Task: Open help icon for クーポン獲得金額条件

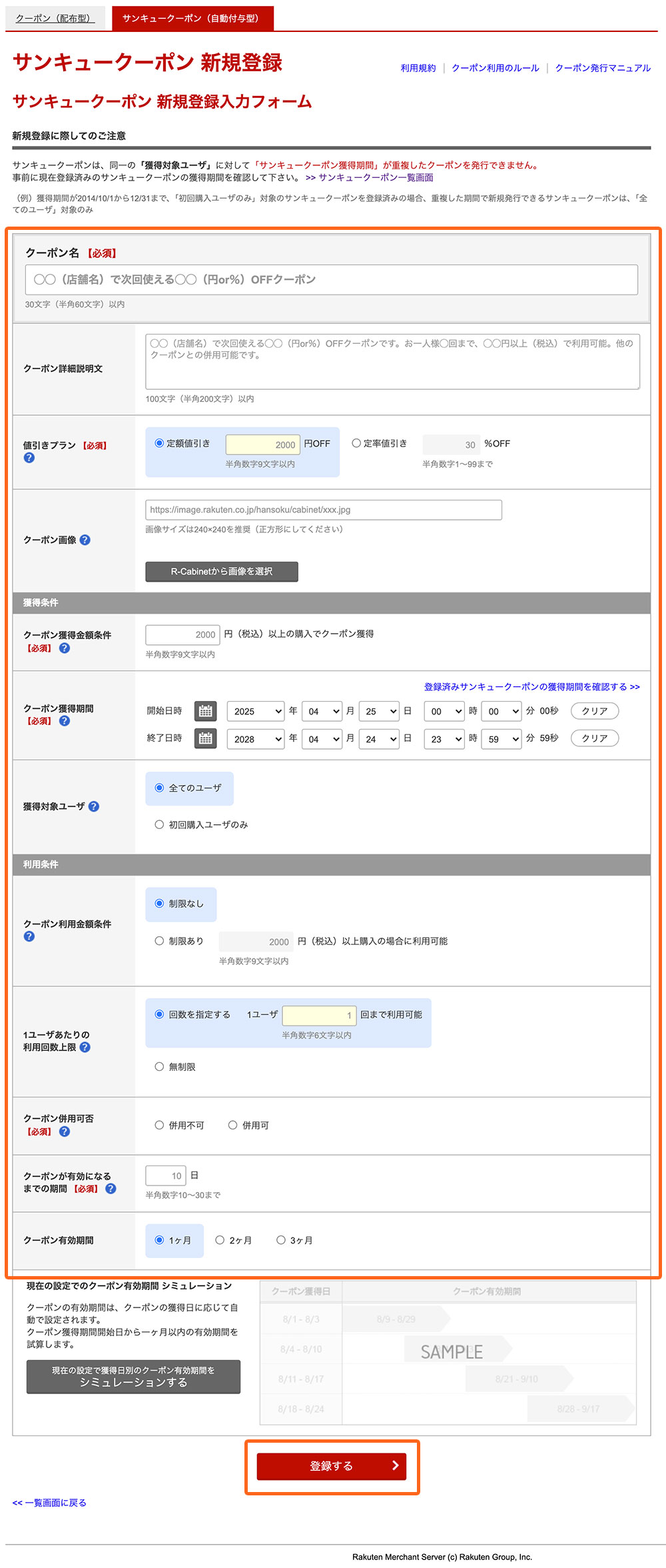Action: click(65, 648)
